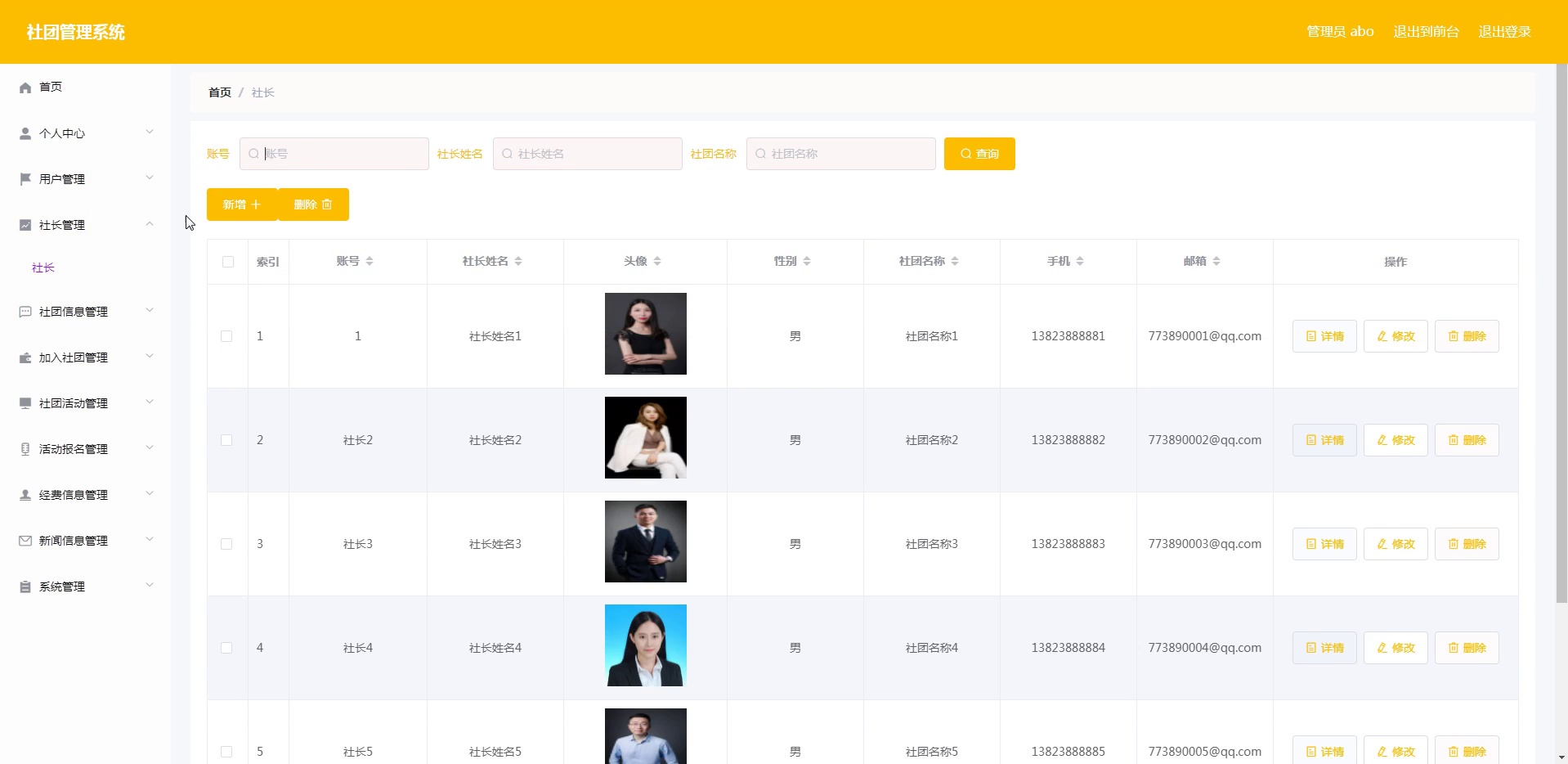
Task: Focus the 账号 search input
Action: point(334,154)
